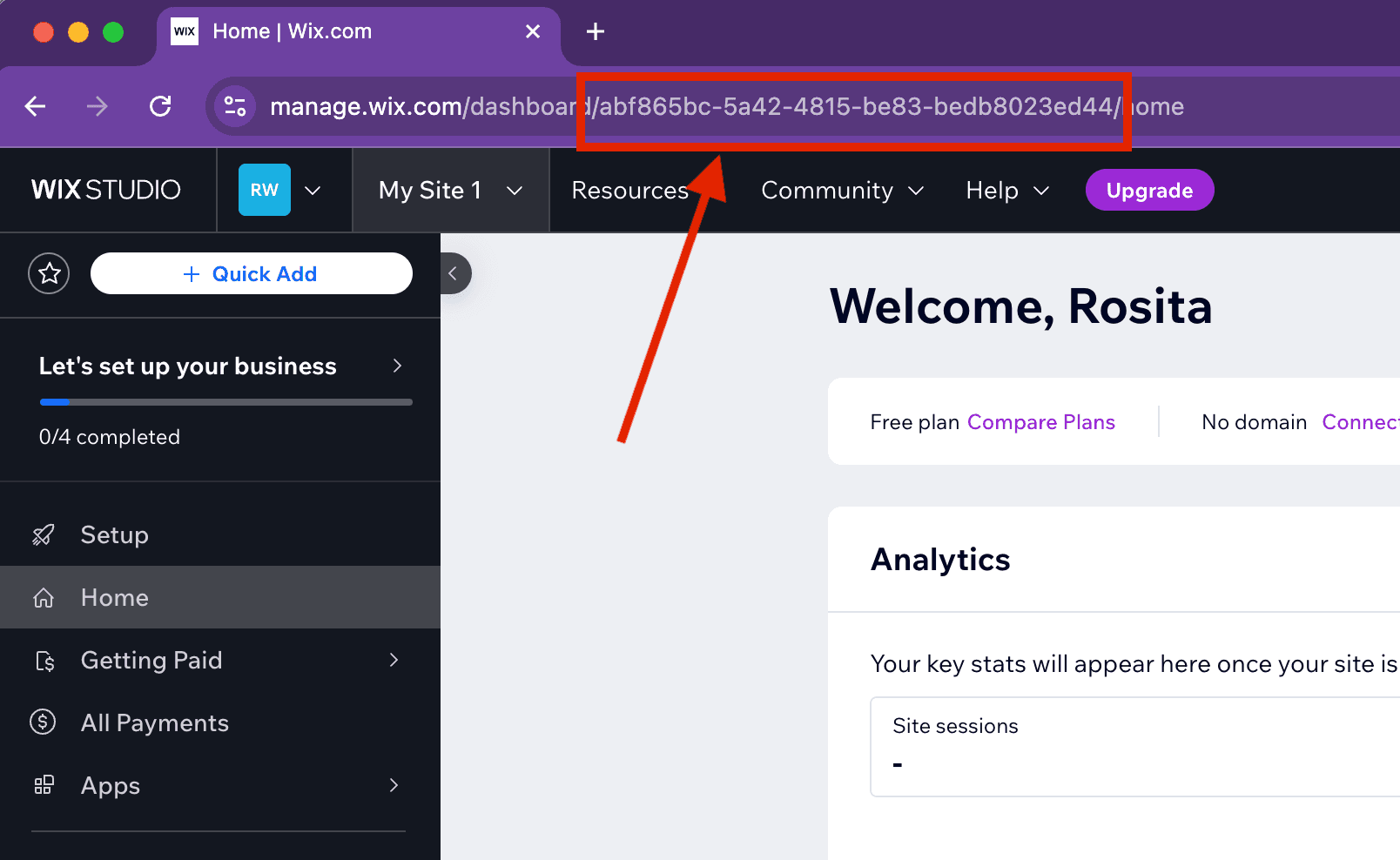Open Apps in the sidebar
The height and width of the screenshot is (860, 1400).
coord(220,785)
